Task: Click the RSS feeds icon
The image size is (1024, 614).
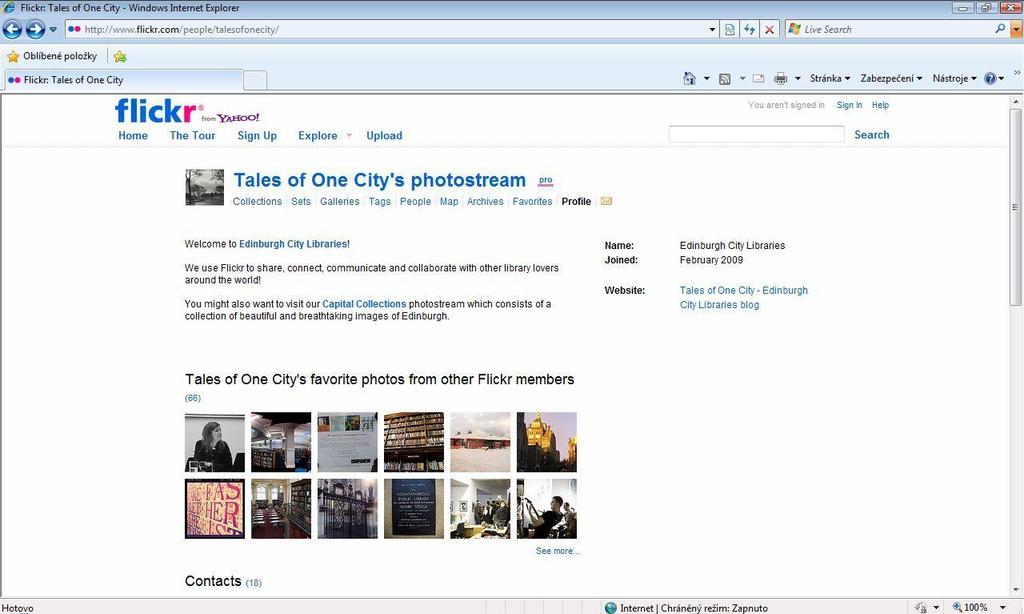Action: pyautogui.click(x=724, y=78)
